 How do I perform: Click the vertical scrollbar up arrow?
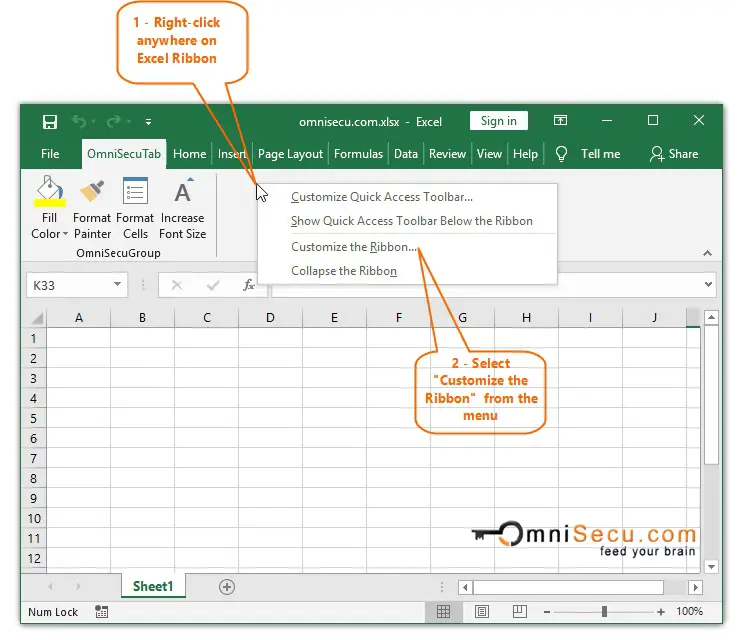pyautogui.click(x=711, y=318)
